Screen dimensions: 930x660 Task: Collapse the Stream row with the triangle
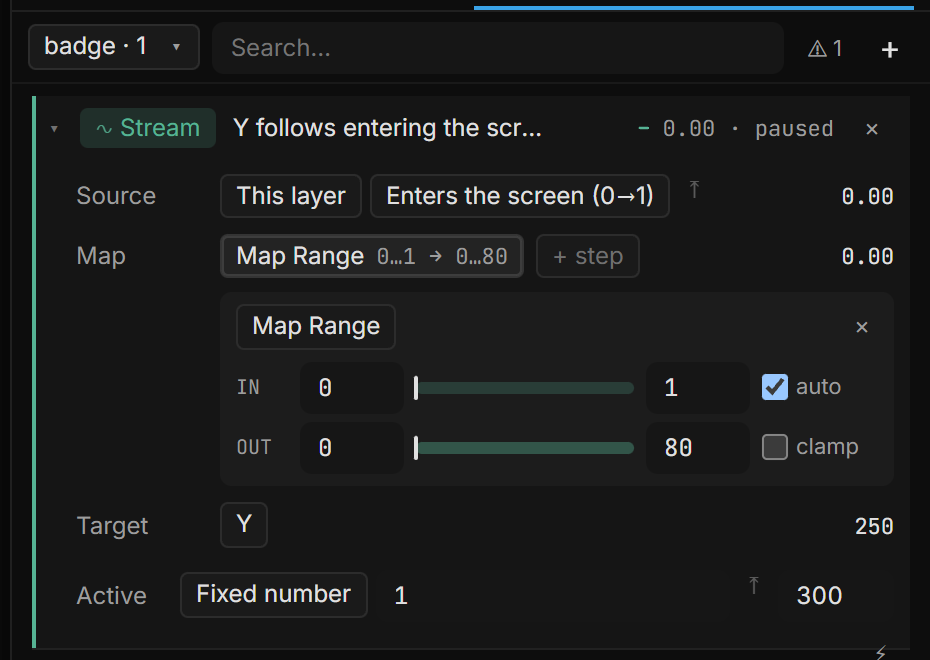(x=54, y=129)
